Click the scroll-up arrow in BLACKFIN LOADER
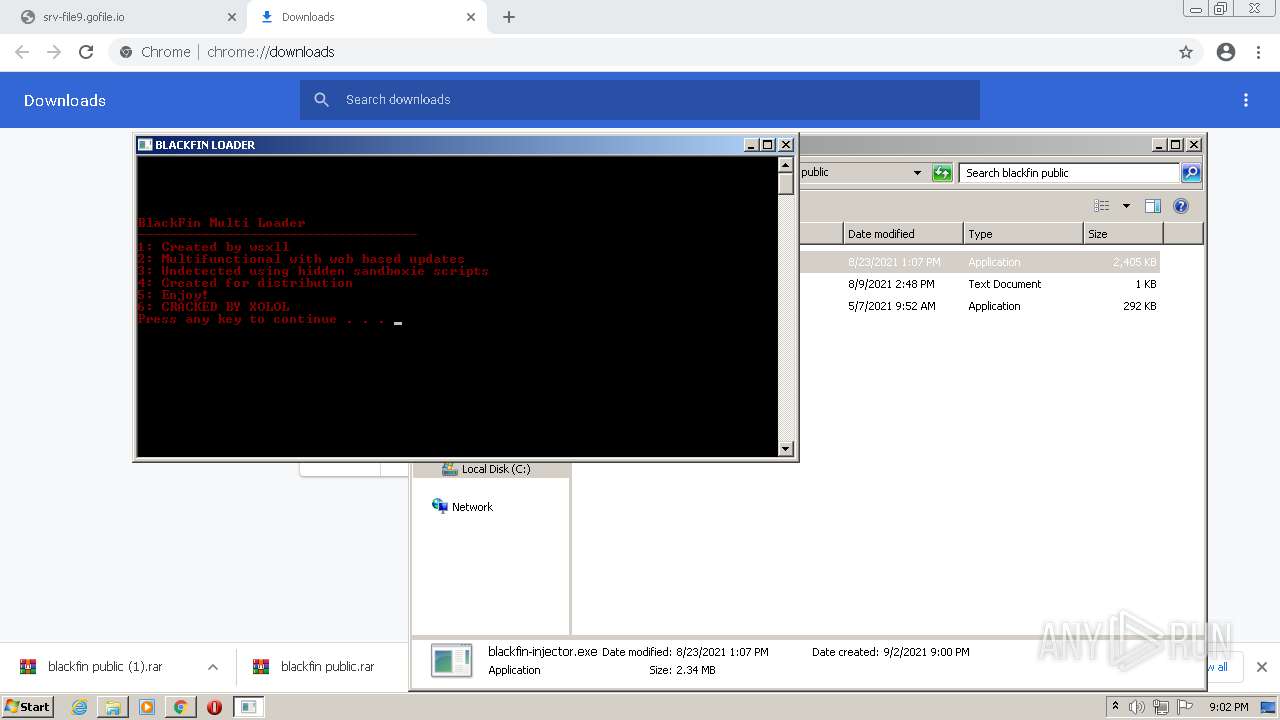Viewport: 1280px width, 720px height. pyautogui.click(x=786, y=165)
